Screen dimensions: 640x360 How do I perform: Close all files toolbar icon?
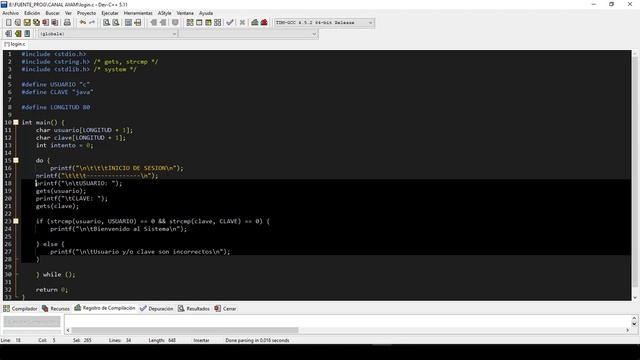click(x=54, y=22)
